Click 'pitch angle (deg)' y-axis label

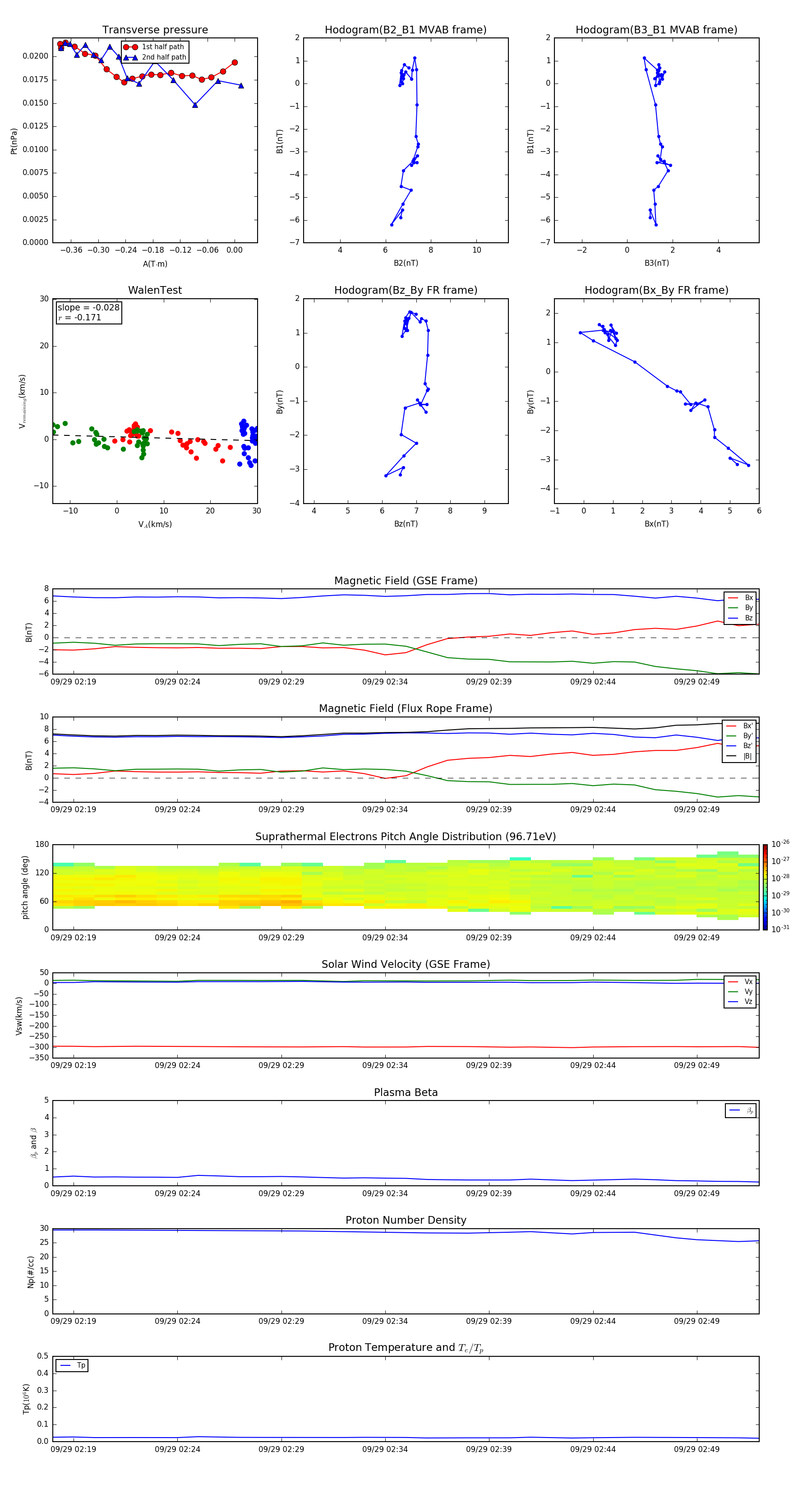point(25,887)
